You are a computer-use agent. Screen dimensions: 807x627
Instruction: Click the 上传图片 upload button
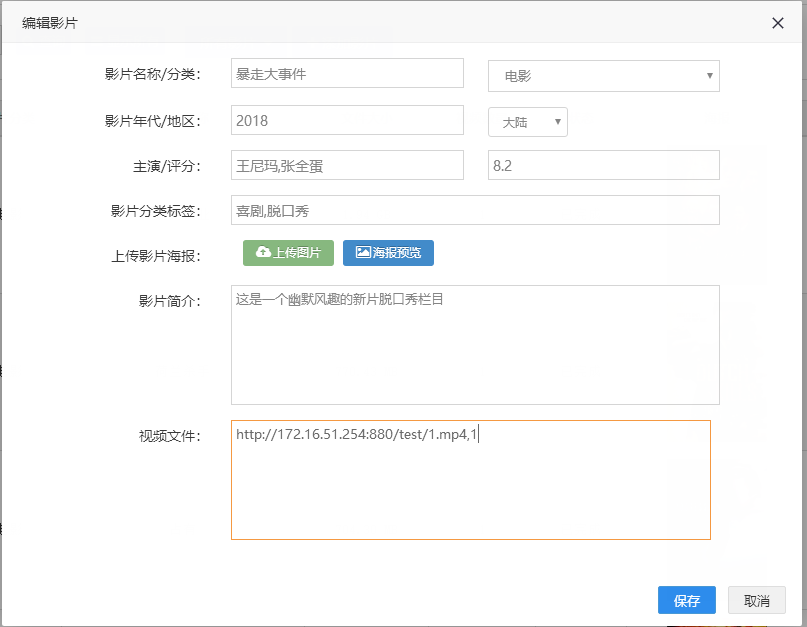[x=288, y=253]
